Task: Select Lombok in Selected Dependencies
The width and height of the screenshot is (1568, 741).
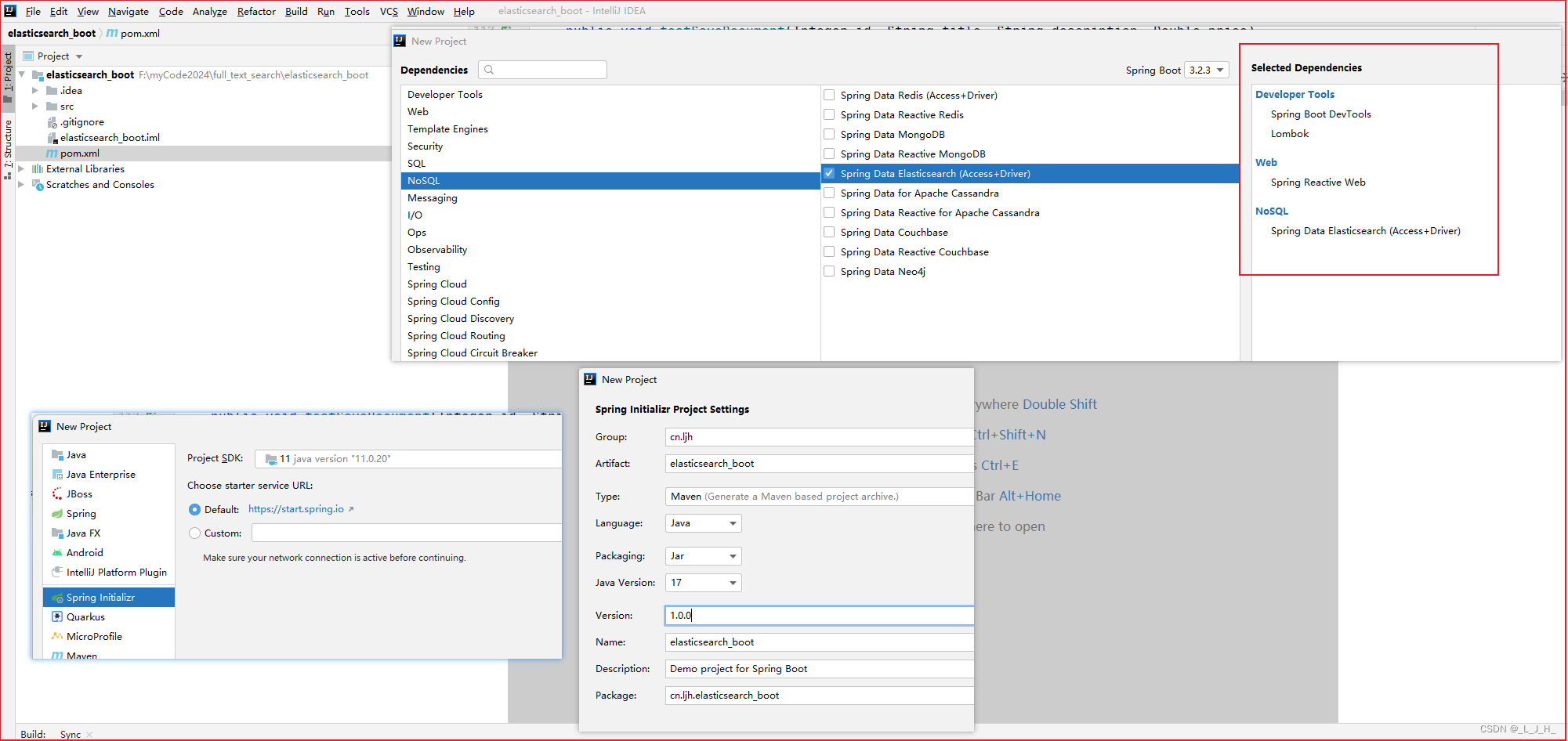Action: click(x=1290, y=134)
